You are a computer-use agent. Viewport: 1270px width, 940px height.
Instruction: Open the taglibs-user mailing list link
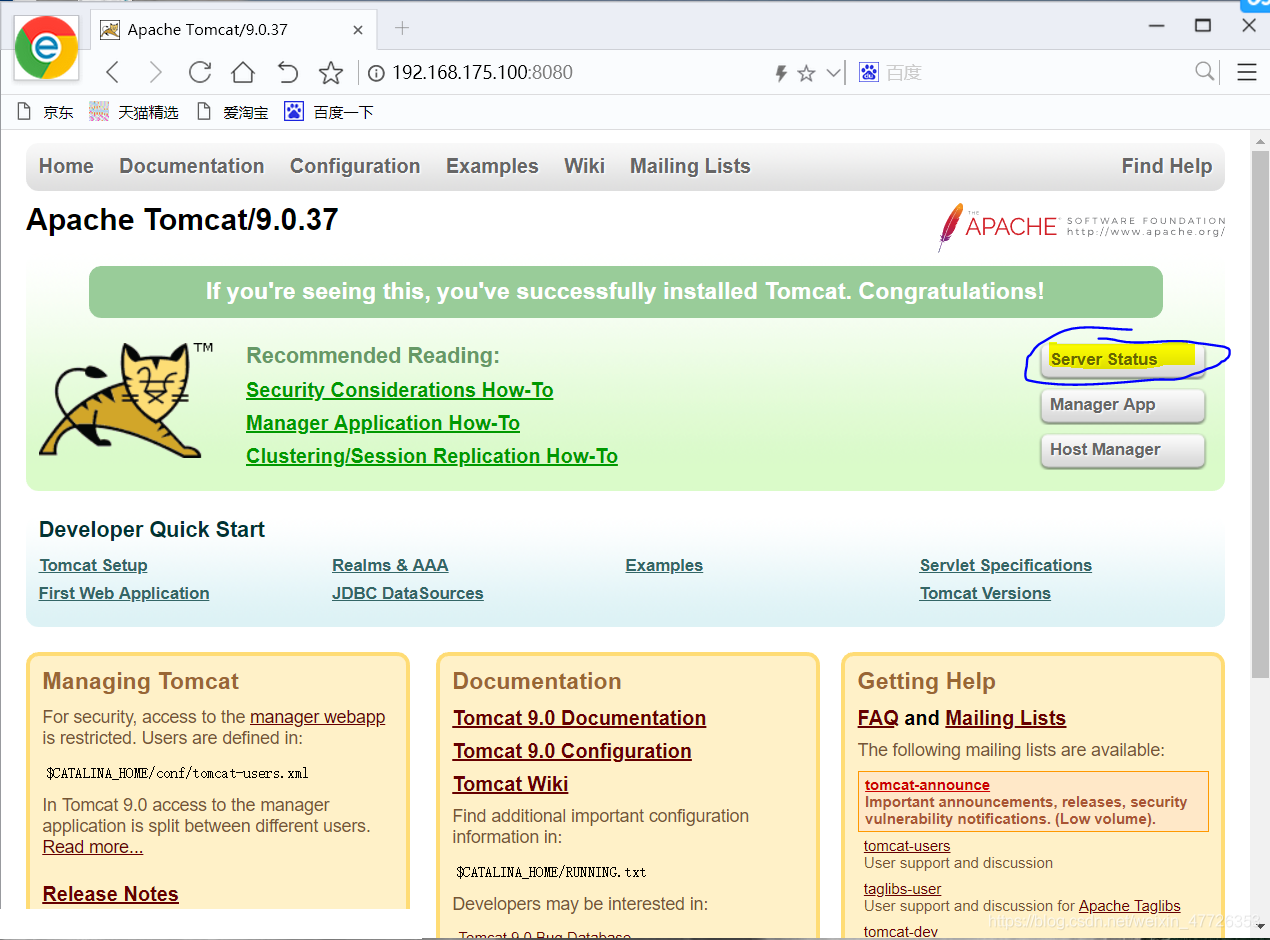[x=902, y=889]
